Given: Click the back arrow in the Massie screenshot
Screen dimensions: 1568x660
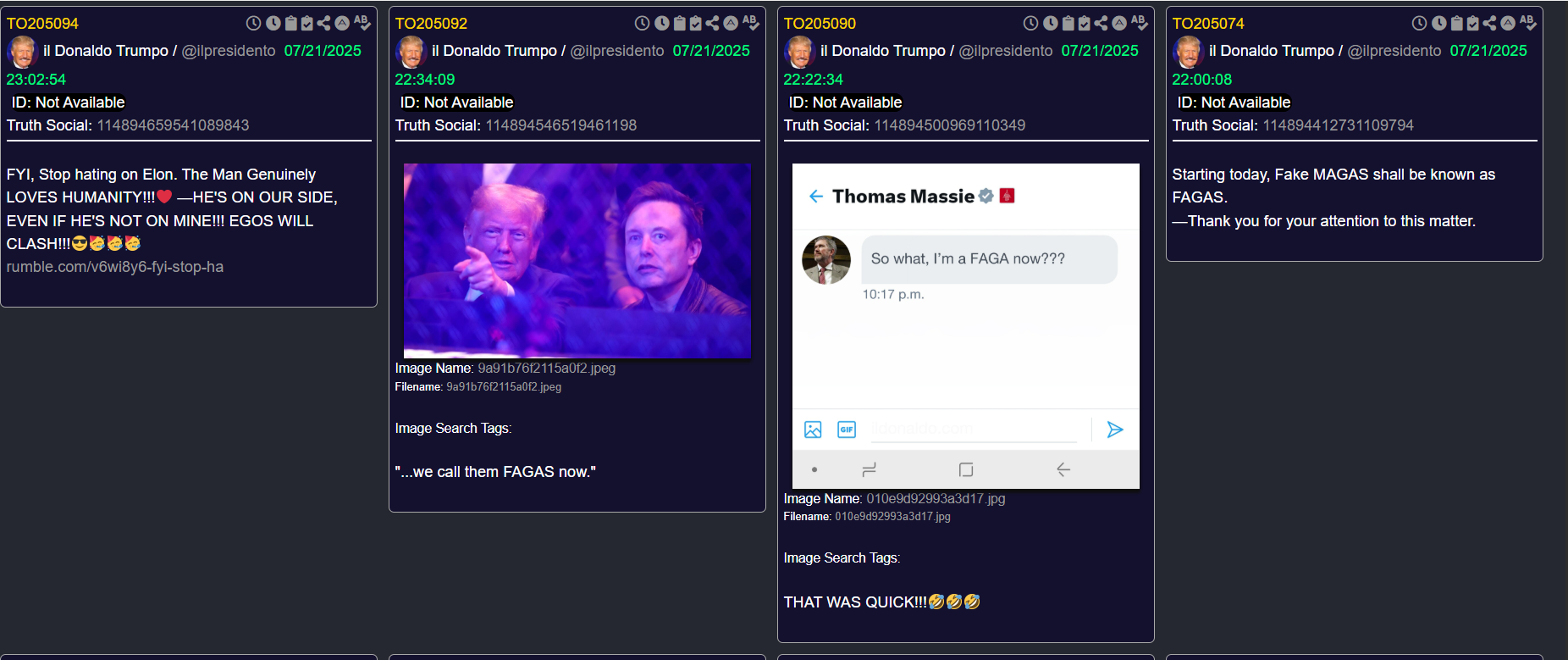Looking at the screenshot, I should (x=815, y=197).
